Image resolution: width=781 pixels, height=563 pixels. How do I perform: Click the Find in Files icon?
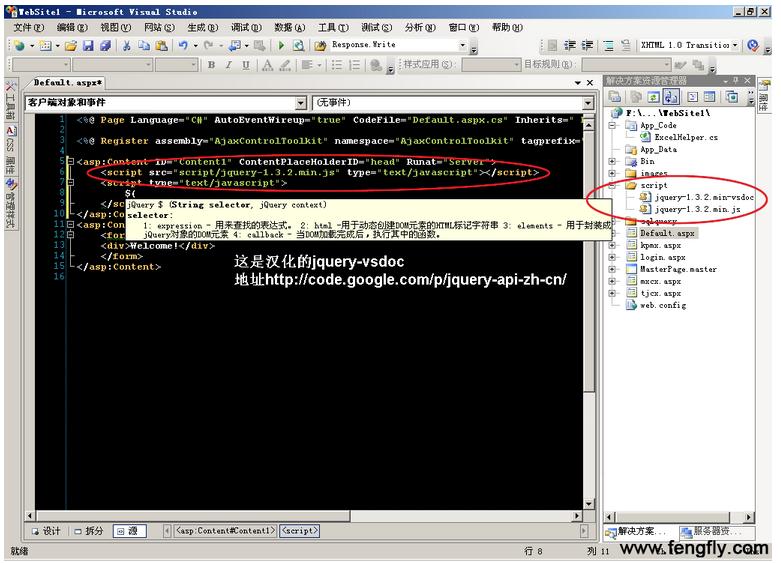point(320,46)
